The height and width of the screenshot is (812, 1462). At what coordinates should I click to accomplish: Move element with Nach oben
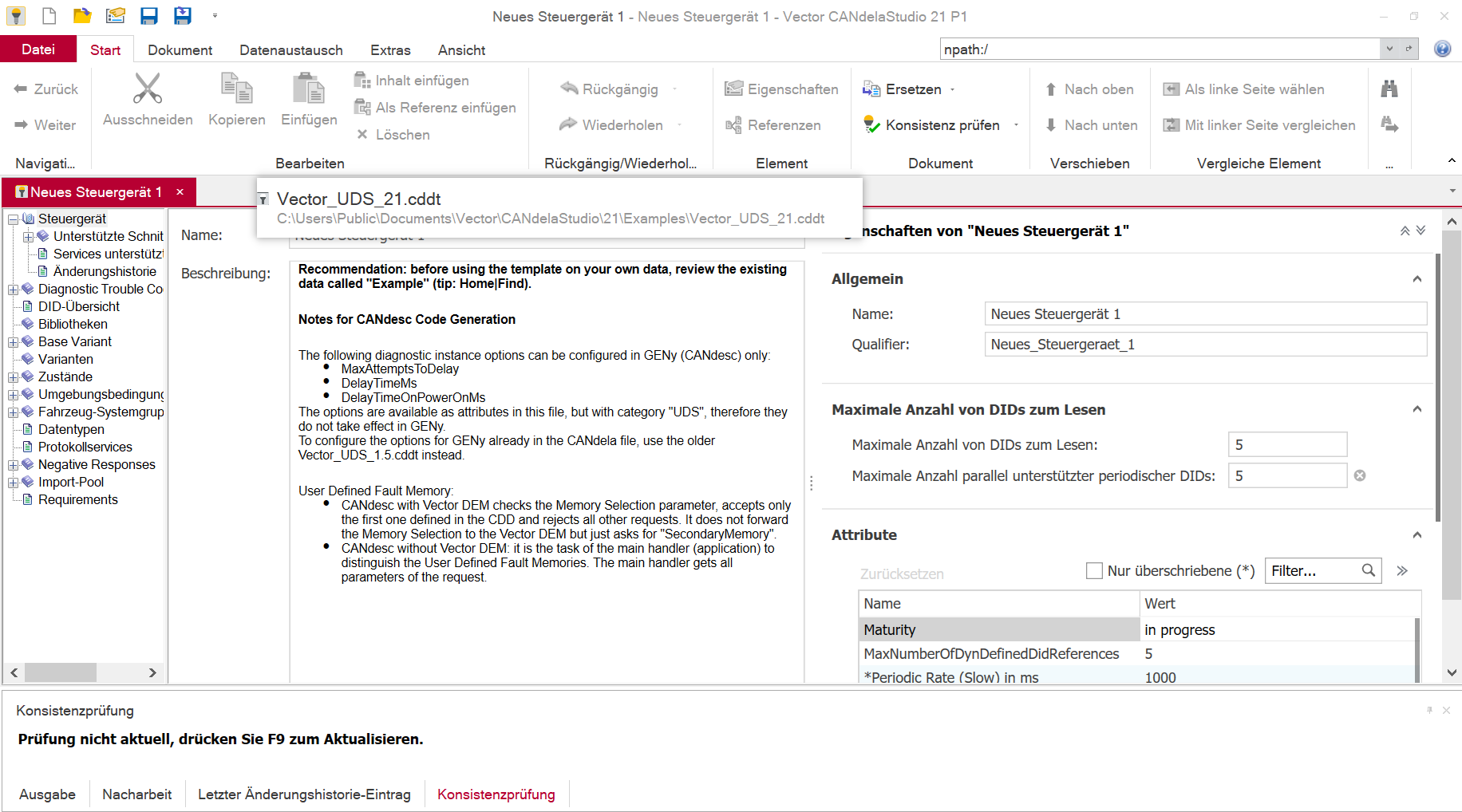click(1089, 89)
